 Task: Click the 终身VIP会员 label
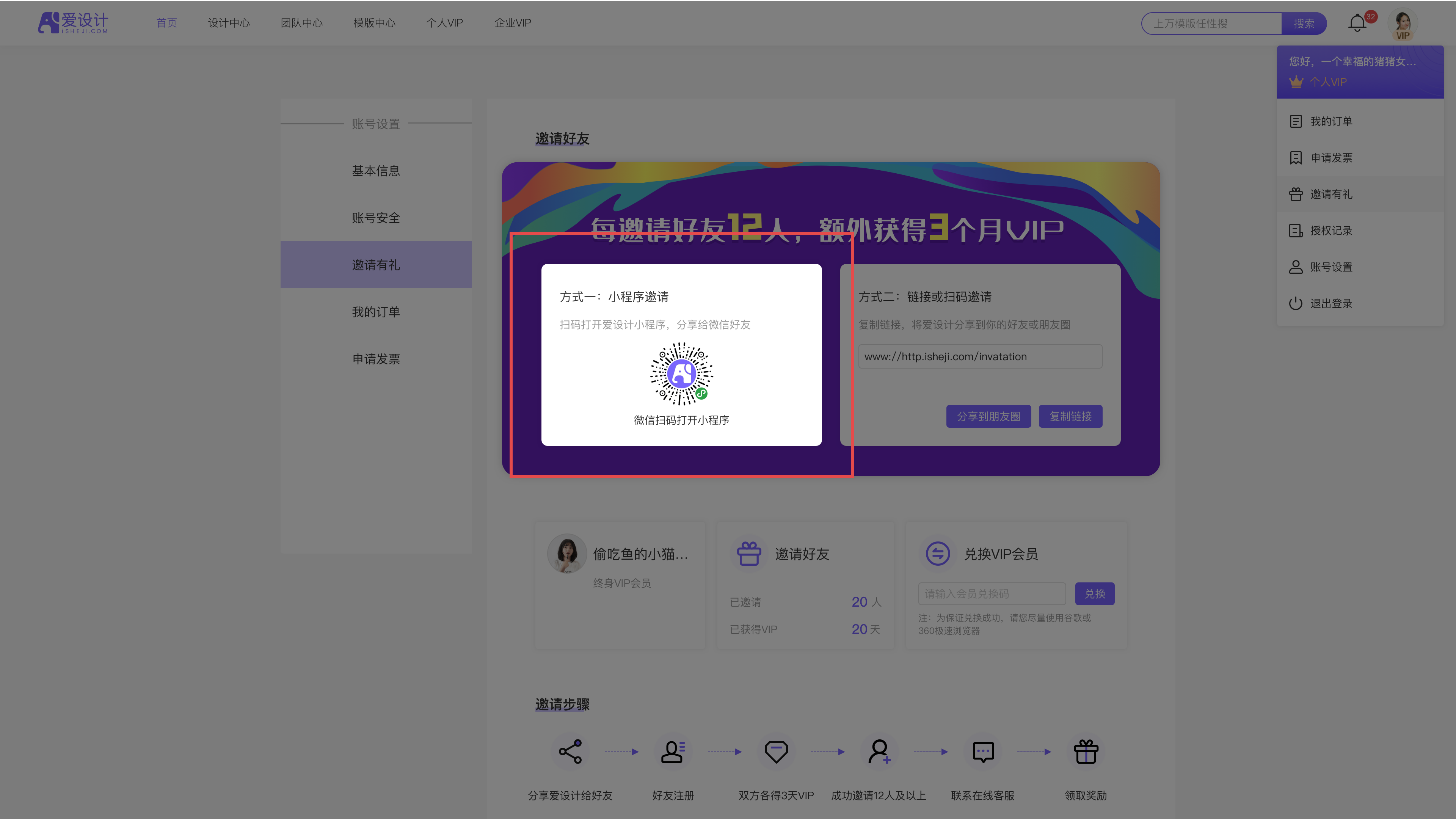(x=622, y=583)
